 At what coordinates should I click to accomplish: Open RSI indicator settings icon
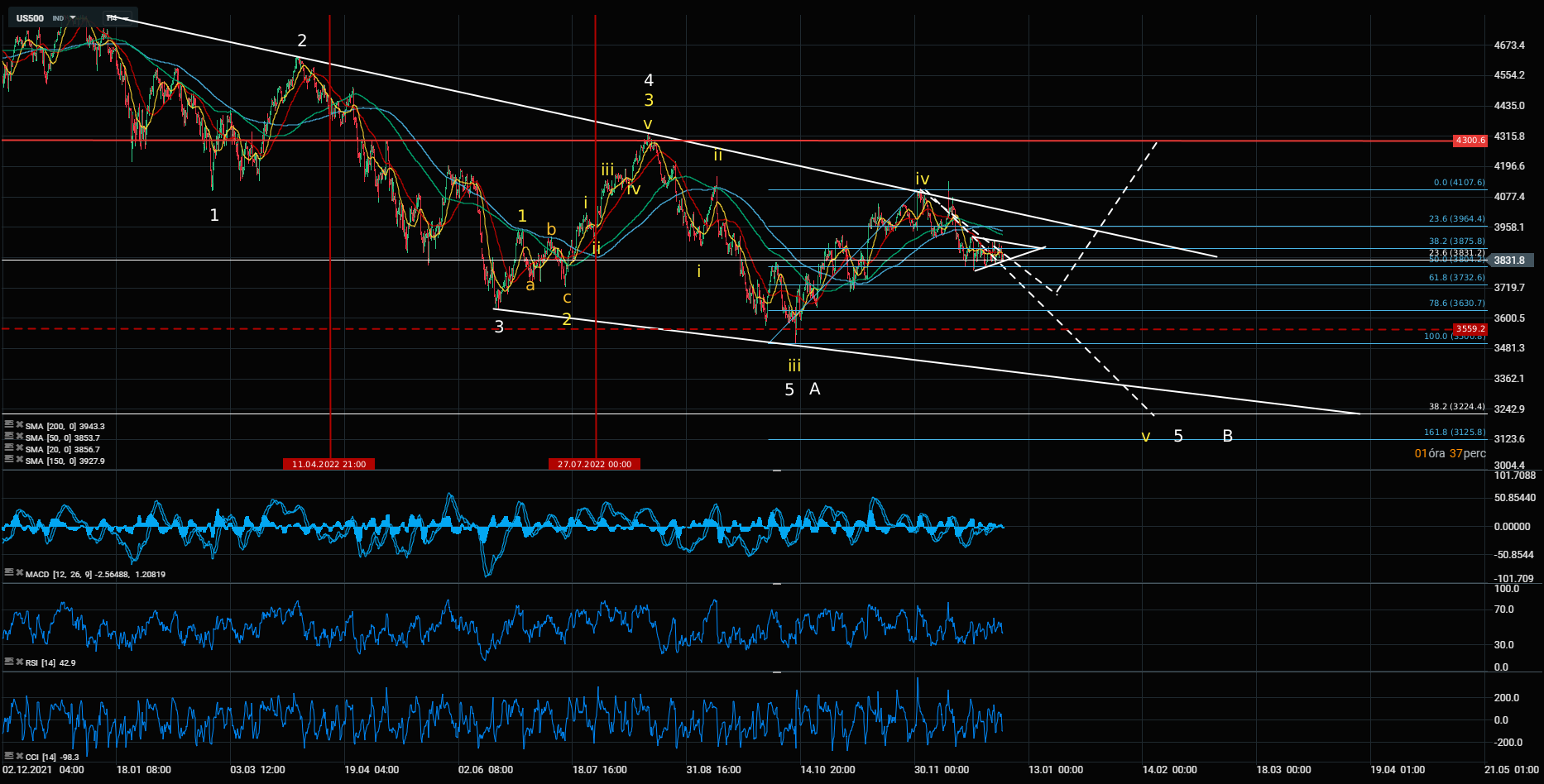point(9,662)
